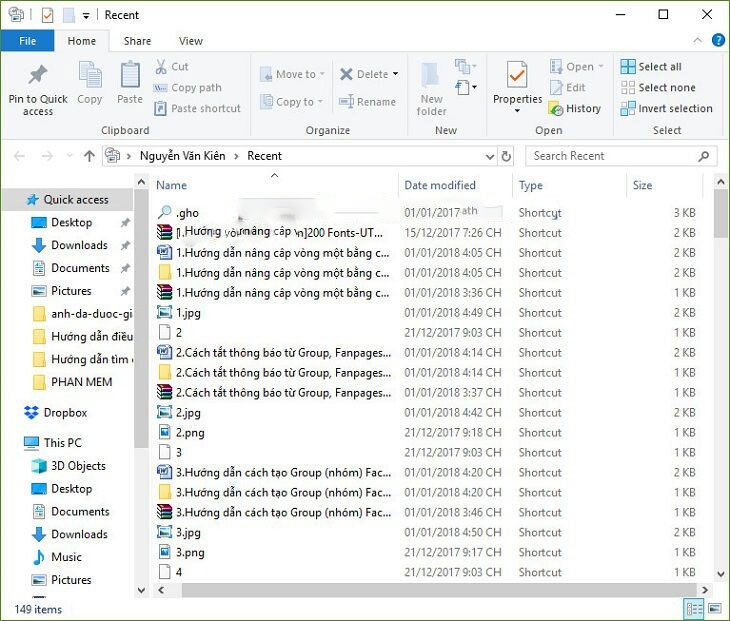730x621 pixels.
Task: Sort by the Name column header
Action: click(x=275, y=185)
